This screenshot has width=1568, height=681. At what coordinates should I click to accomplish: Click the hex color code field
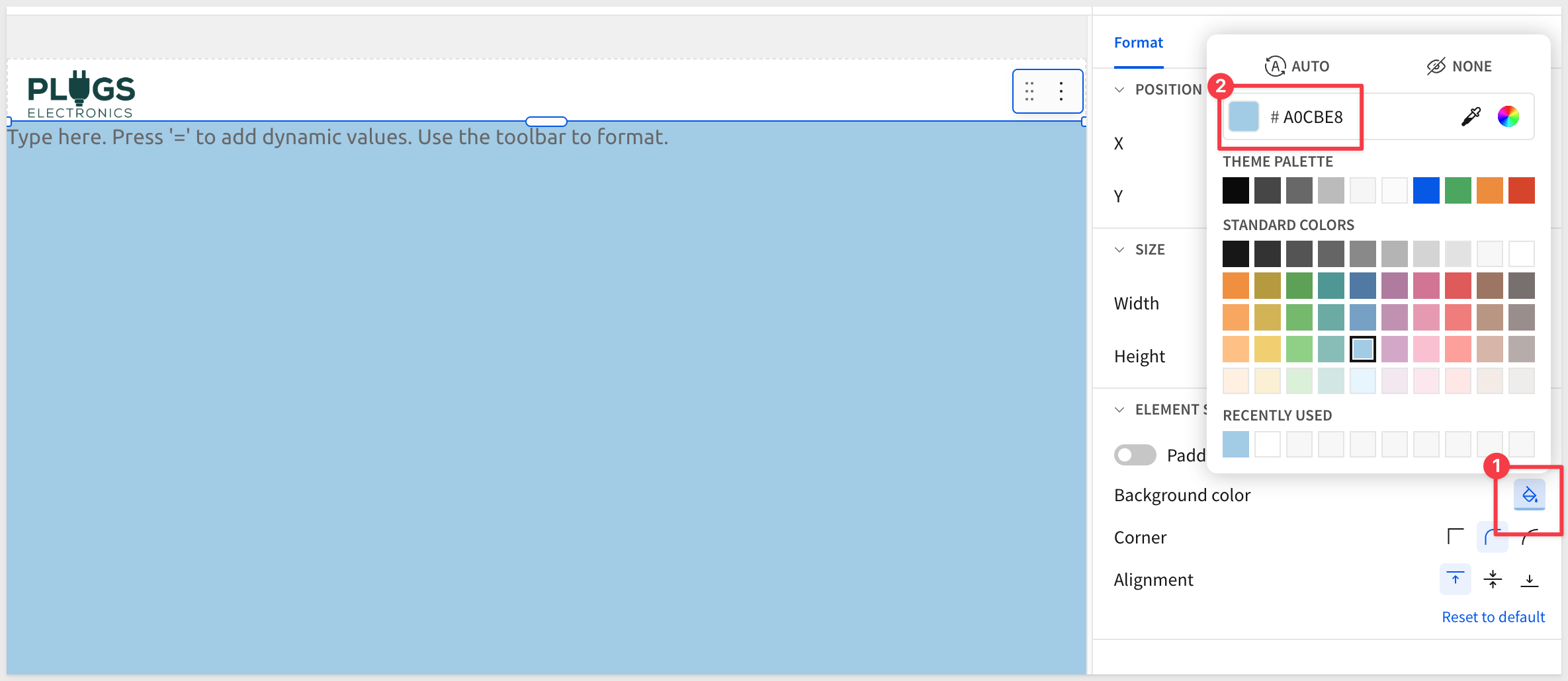[x=1313, y=117]
